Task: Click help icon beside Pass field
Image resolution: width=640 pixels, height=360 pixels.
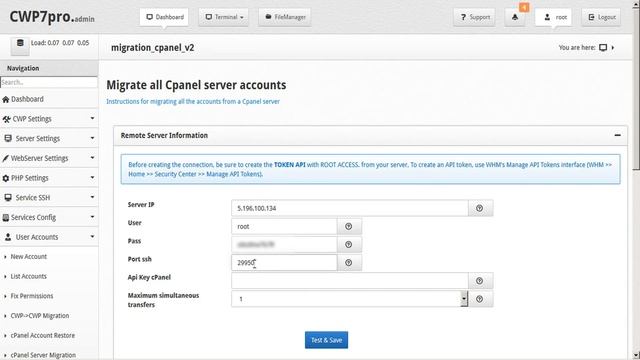Action: (x=349, y=244)
